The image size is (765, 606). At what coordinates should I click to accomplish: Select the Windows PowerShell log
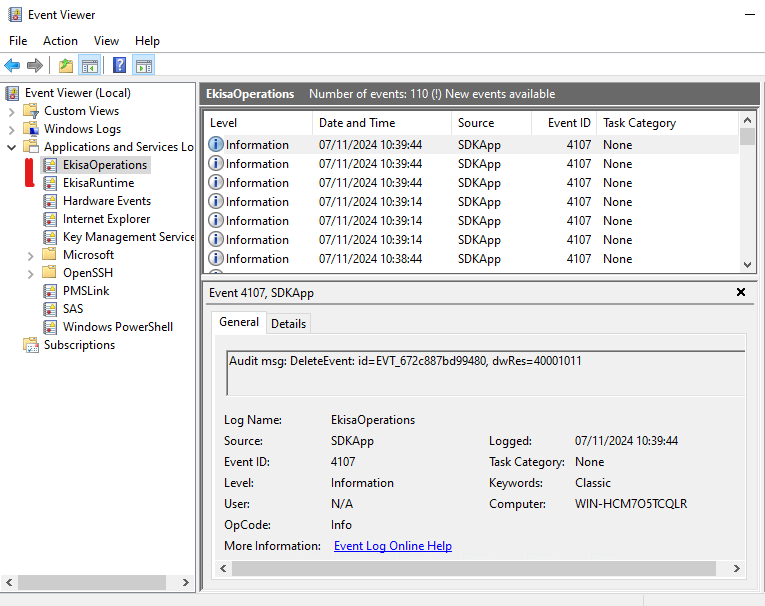pos(117,327)
